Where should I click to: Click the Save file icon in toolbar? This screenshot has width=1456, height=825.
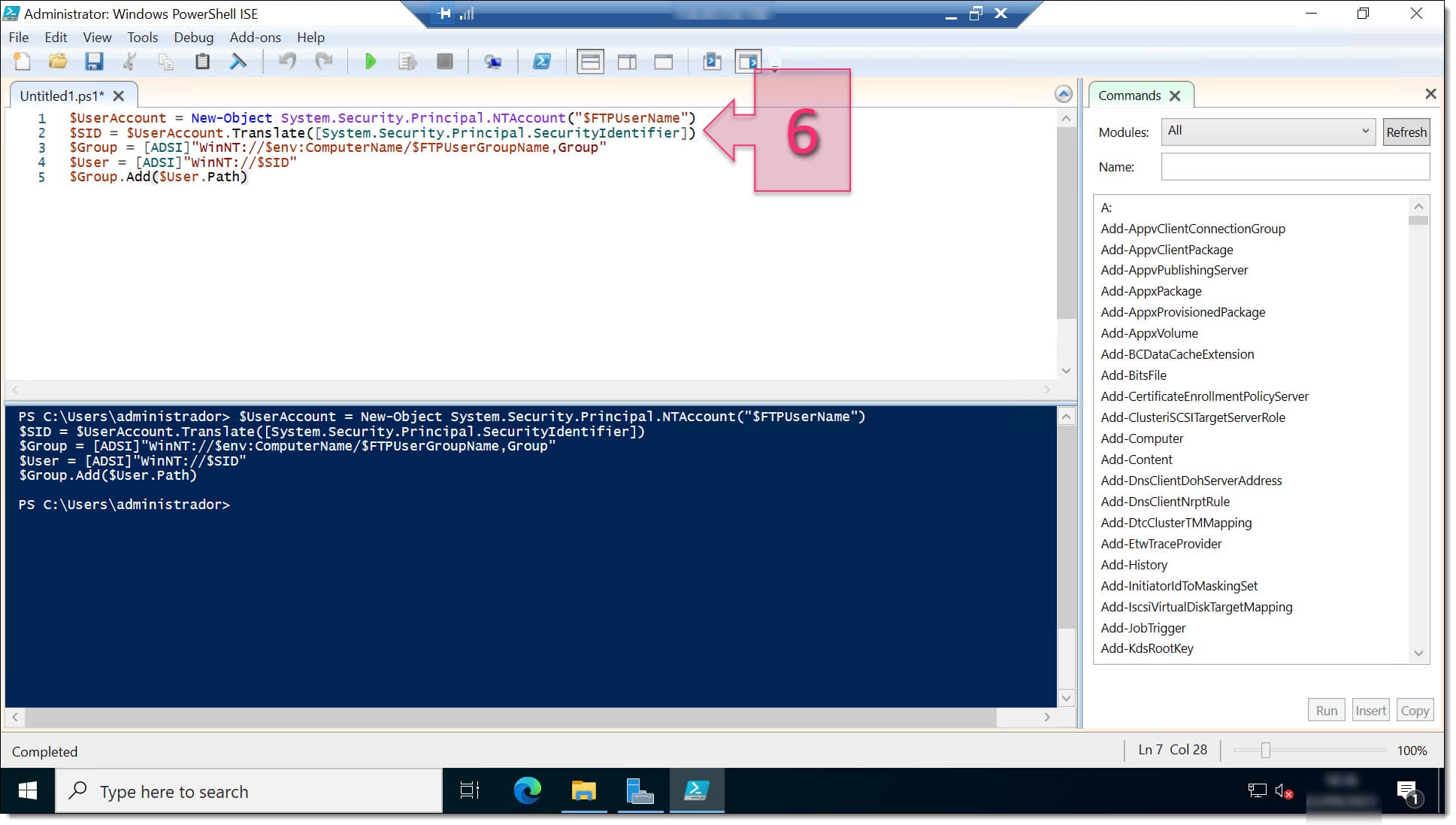[x=93, y=61]
